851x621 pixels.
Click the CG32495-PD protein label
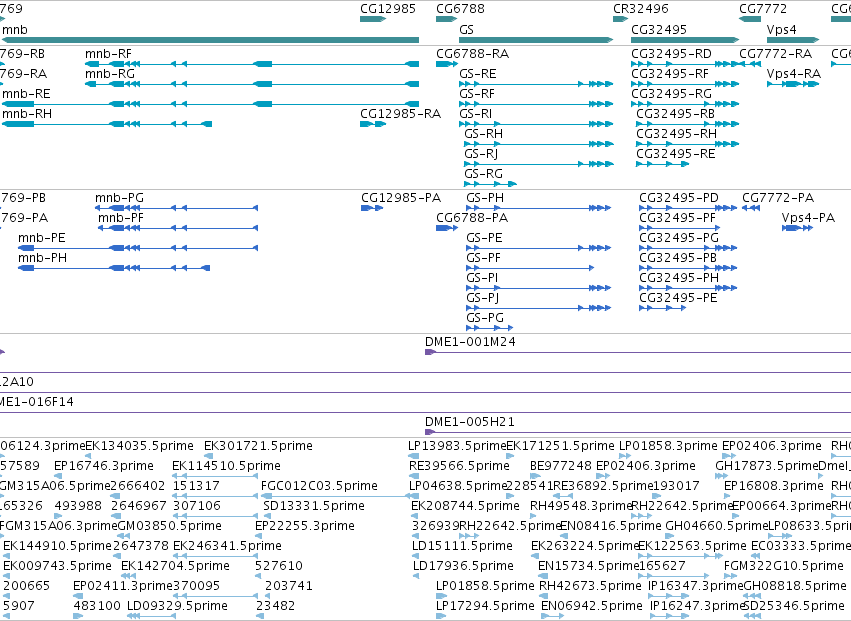click(x=678, y=198)
